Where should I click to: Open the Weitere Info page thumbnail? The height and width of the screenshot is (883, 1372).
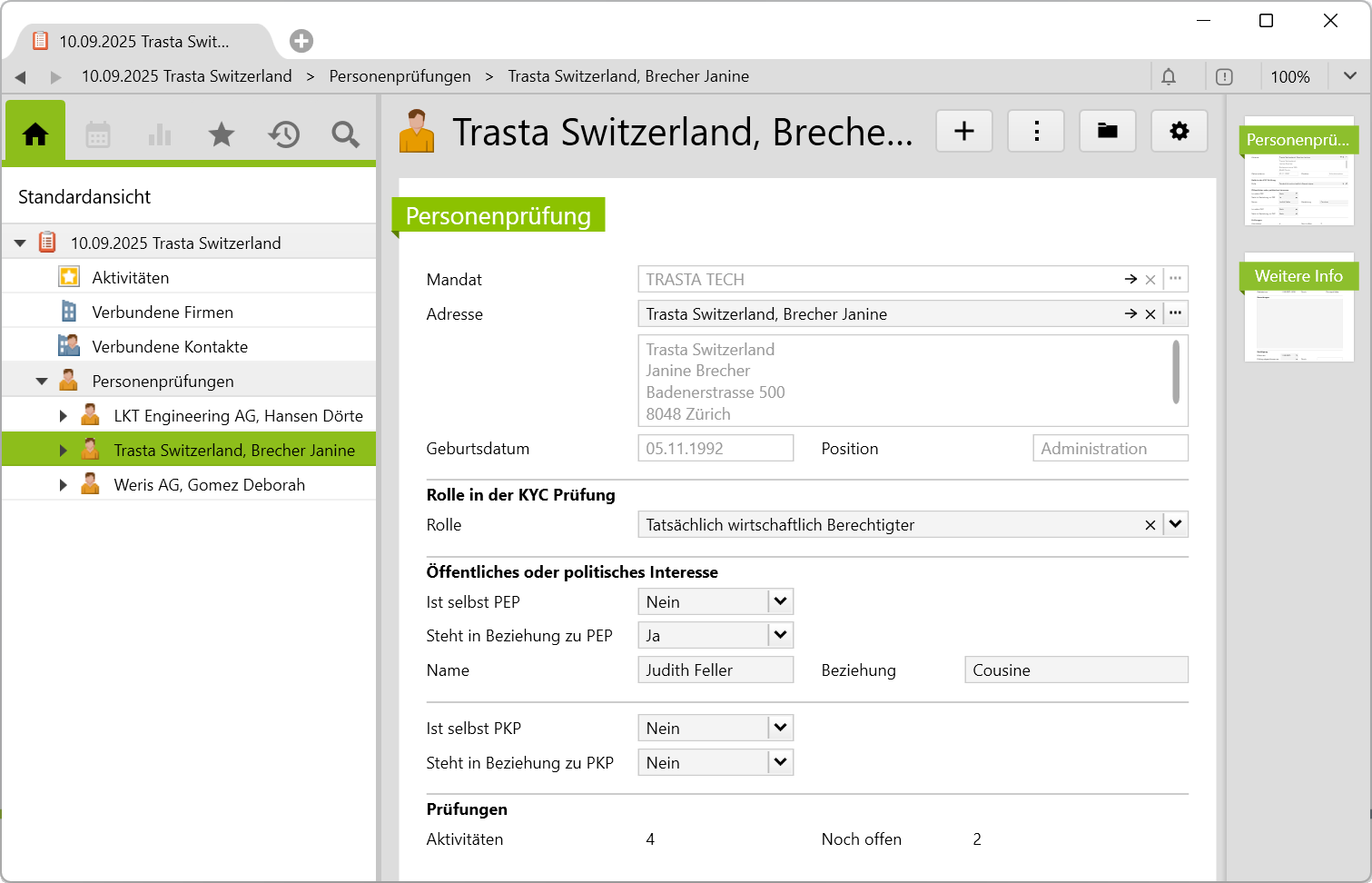(1298, 309)
